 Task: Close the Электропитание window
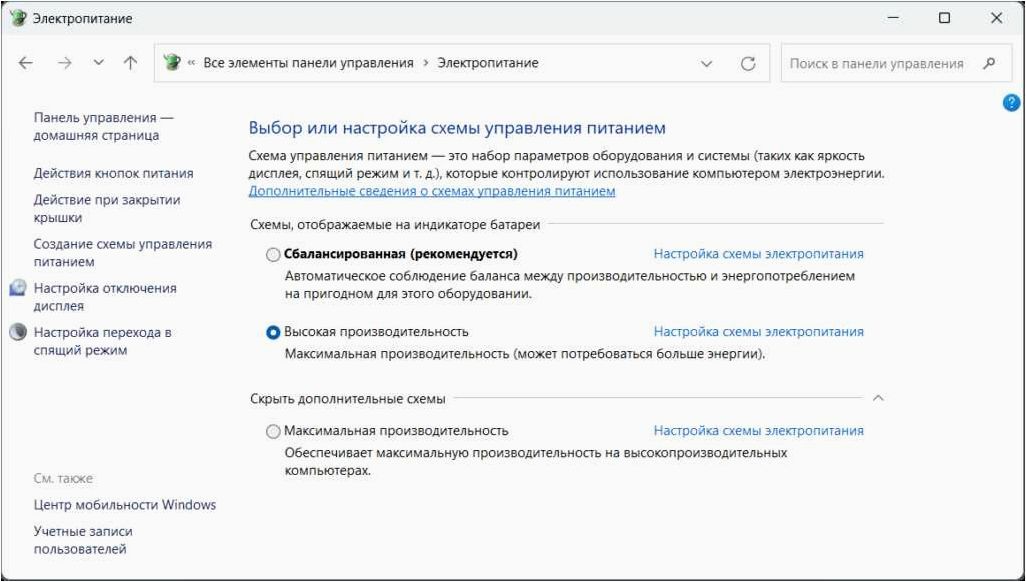996,18
